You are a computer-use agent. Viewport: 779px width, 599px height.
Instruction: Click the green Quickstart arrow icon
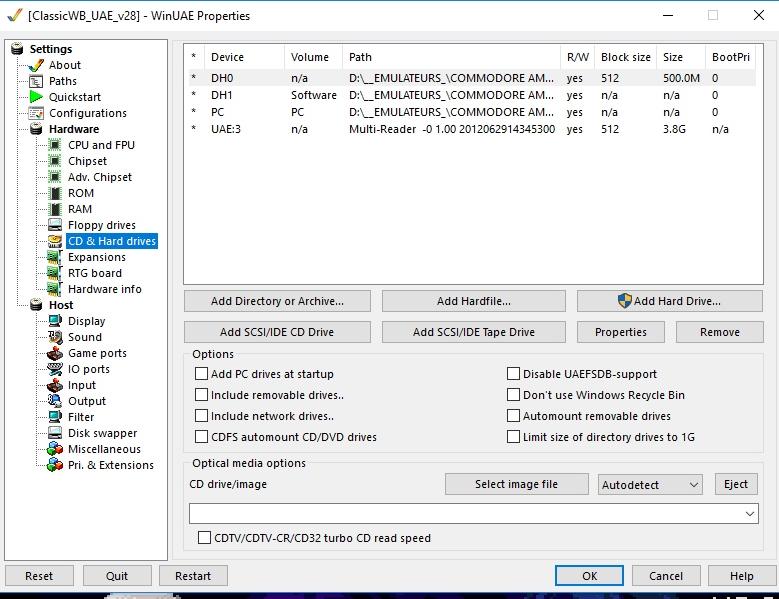pyautogui.click(x=36, y=97)
